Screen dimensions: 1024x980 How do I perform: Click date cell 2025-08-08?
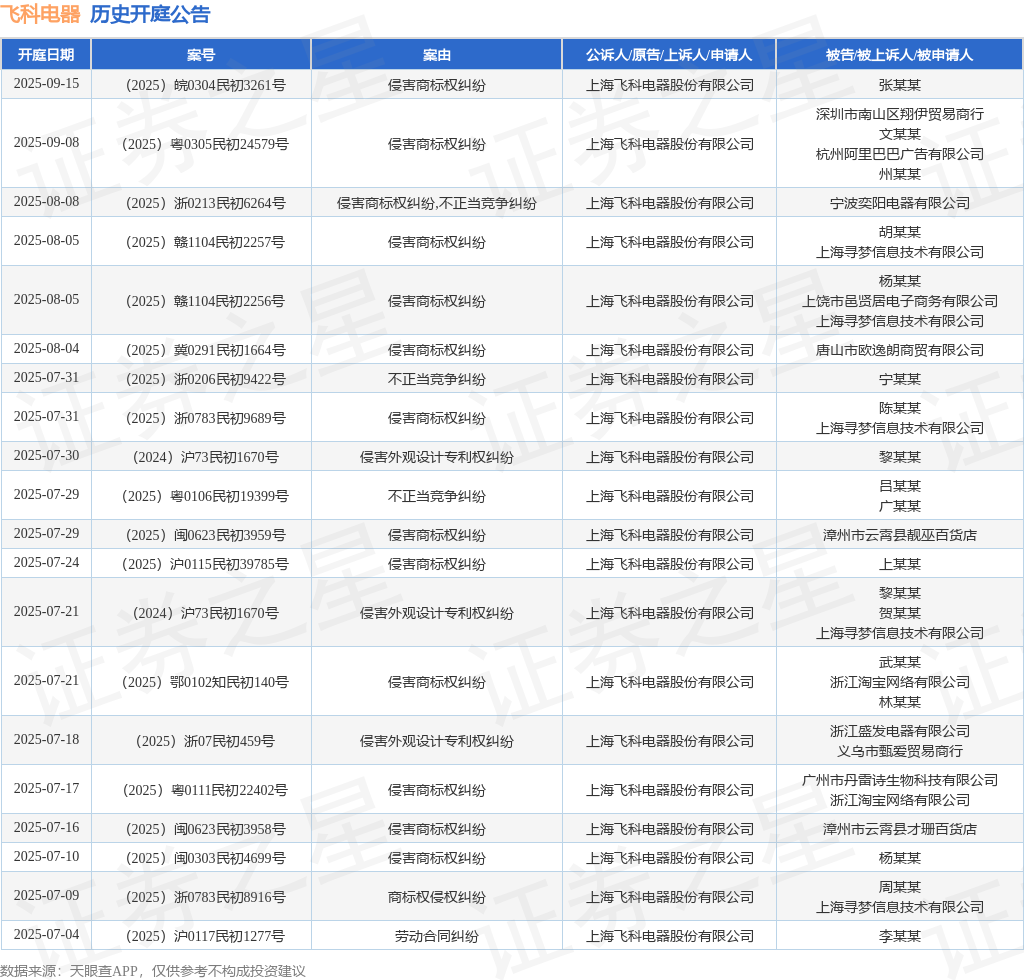coord(46,201)
